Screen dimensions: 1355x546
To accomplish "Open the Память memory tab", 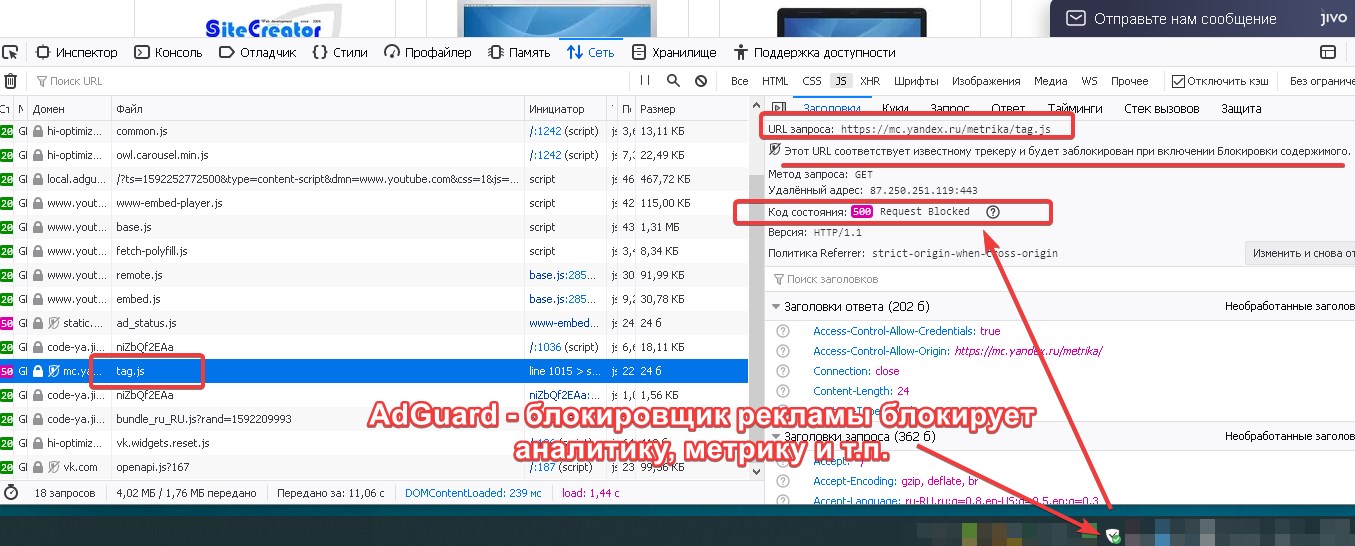I will tap(519, 53).
